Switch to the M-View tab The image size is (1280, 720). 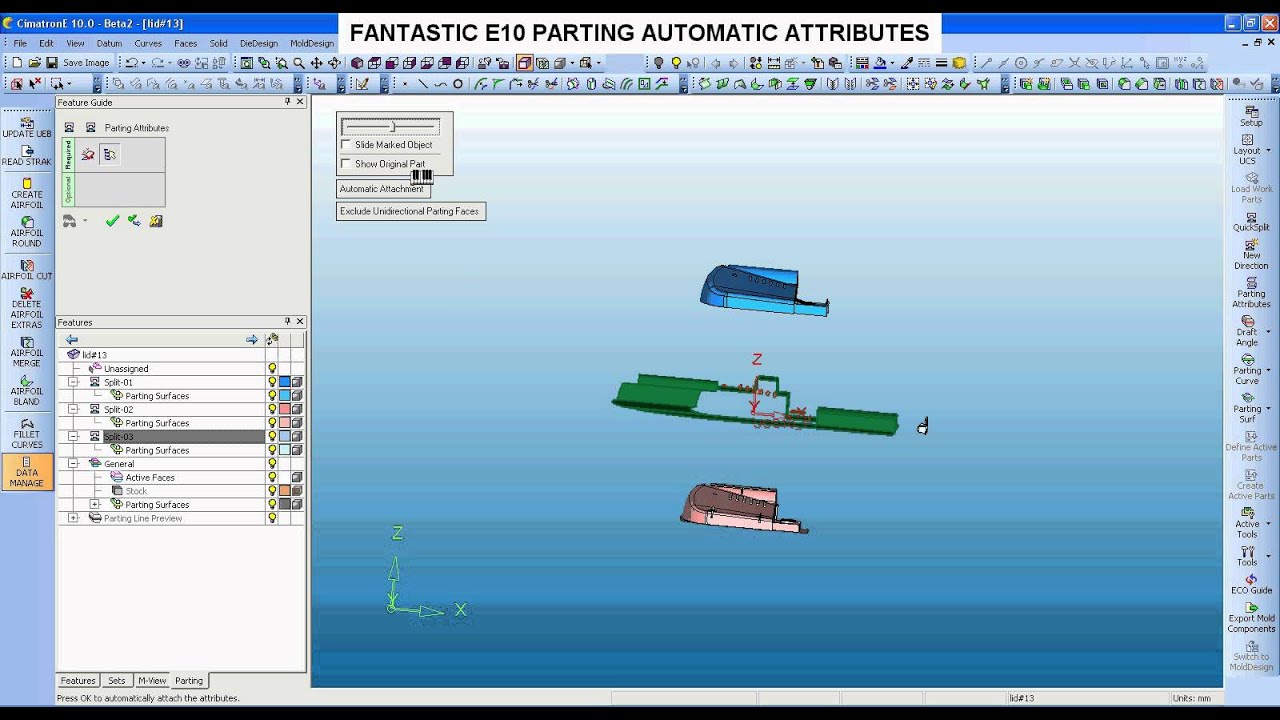[152, 681]
